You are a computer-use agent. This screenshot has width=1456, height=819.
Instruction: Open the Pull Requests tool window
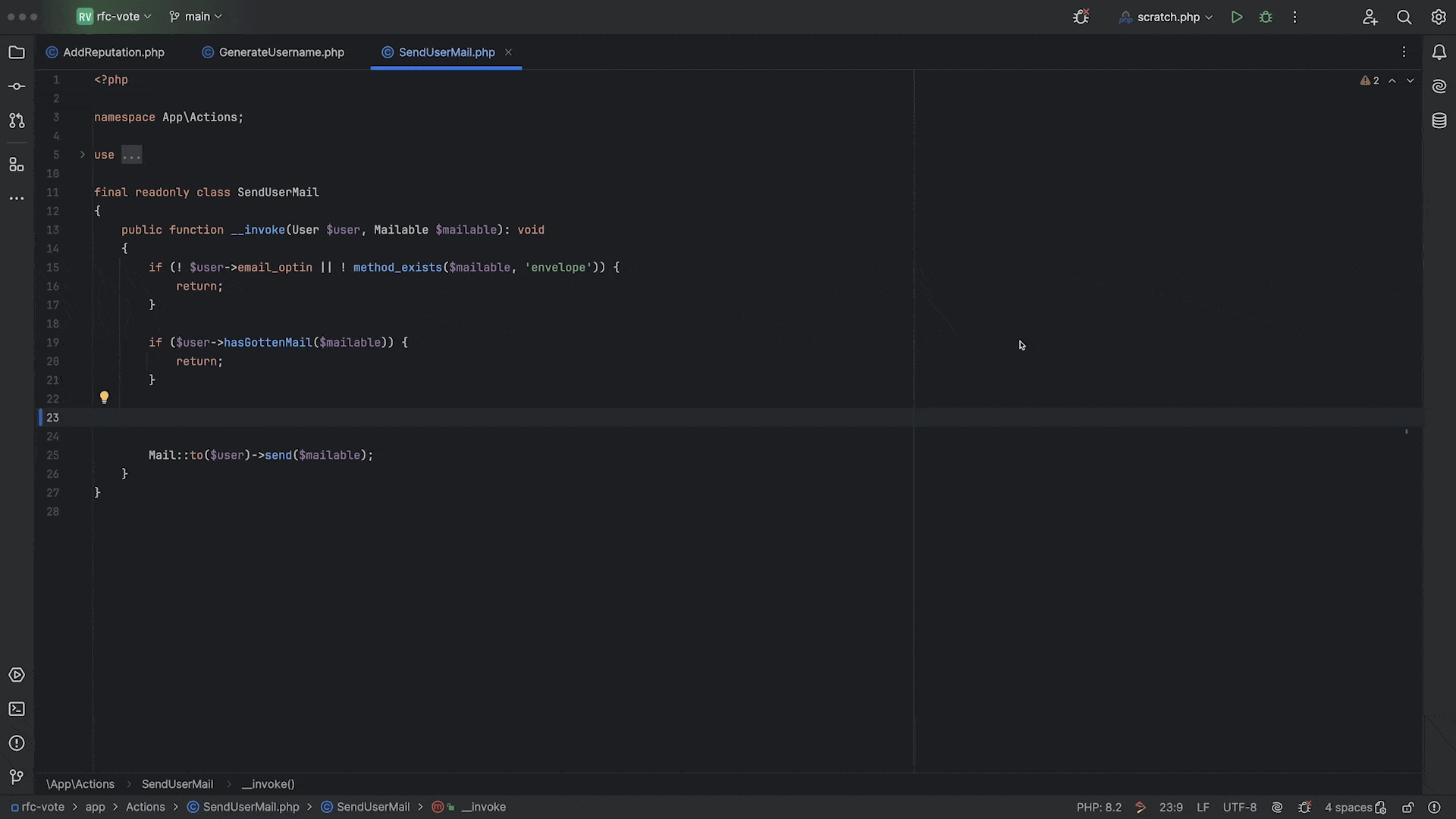click(x=17, y=121)
